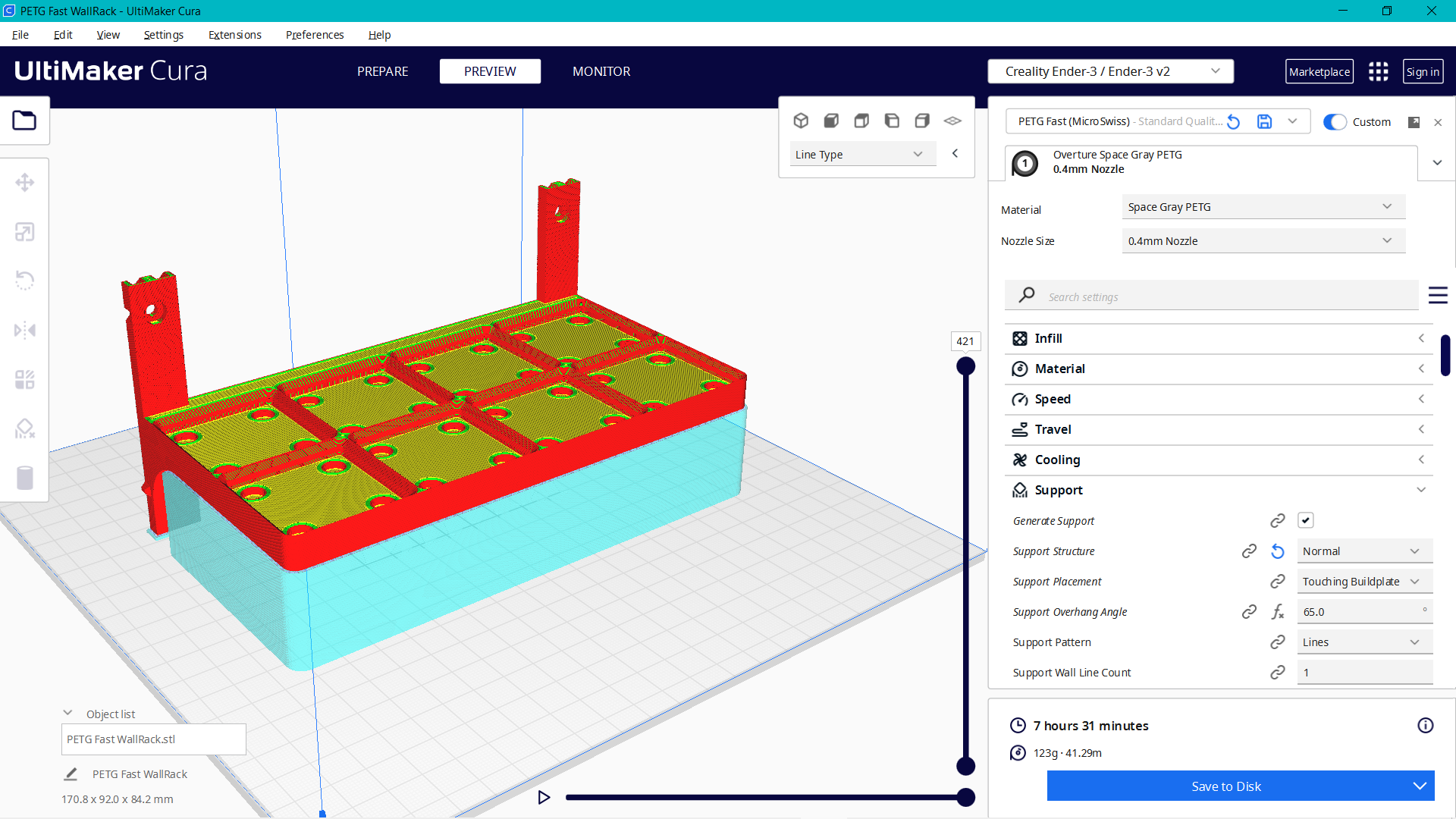Open the Extensions menu
1456x819 pixels.
coord(234,35)
